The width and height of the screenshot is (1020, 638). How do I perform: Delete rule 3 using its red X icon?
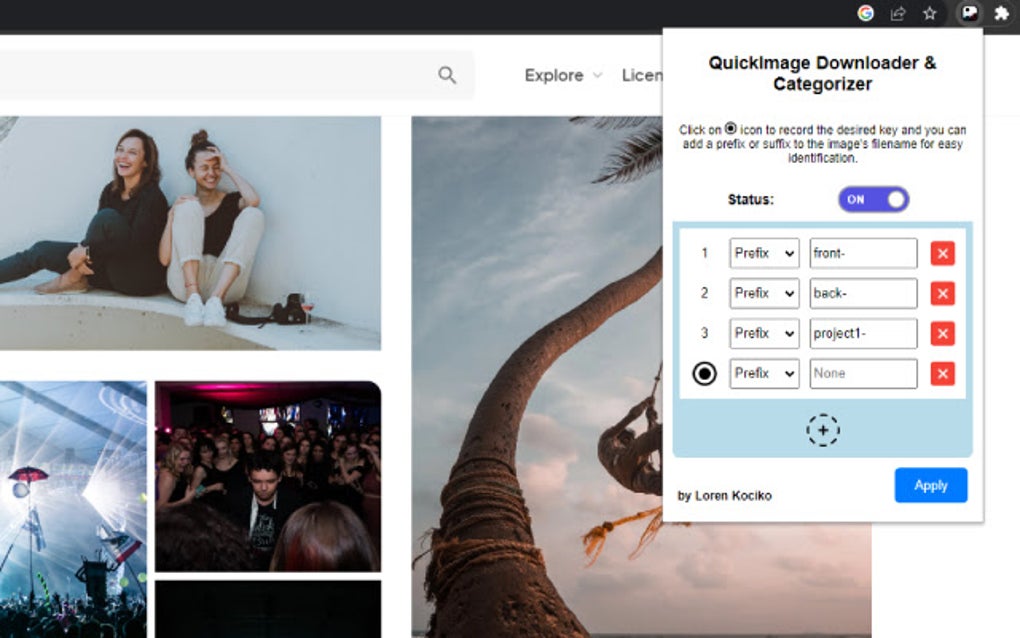pos(941,333)
